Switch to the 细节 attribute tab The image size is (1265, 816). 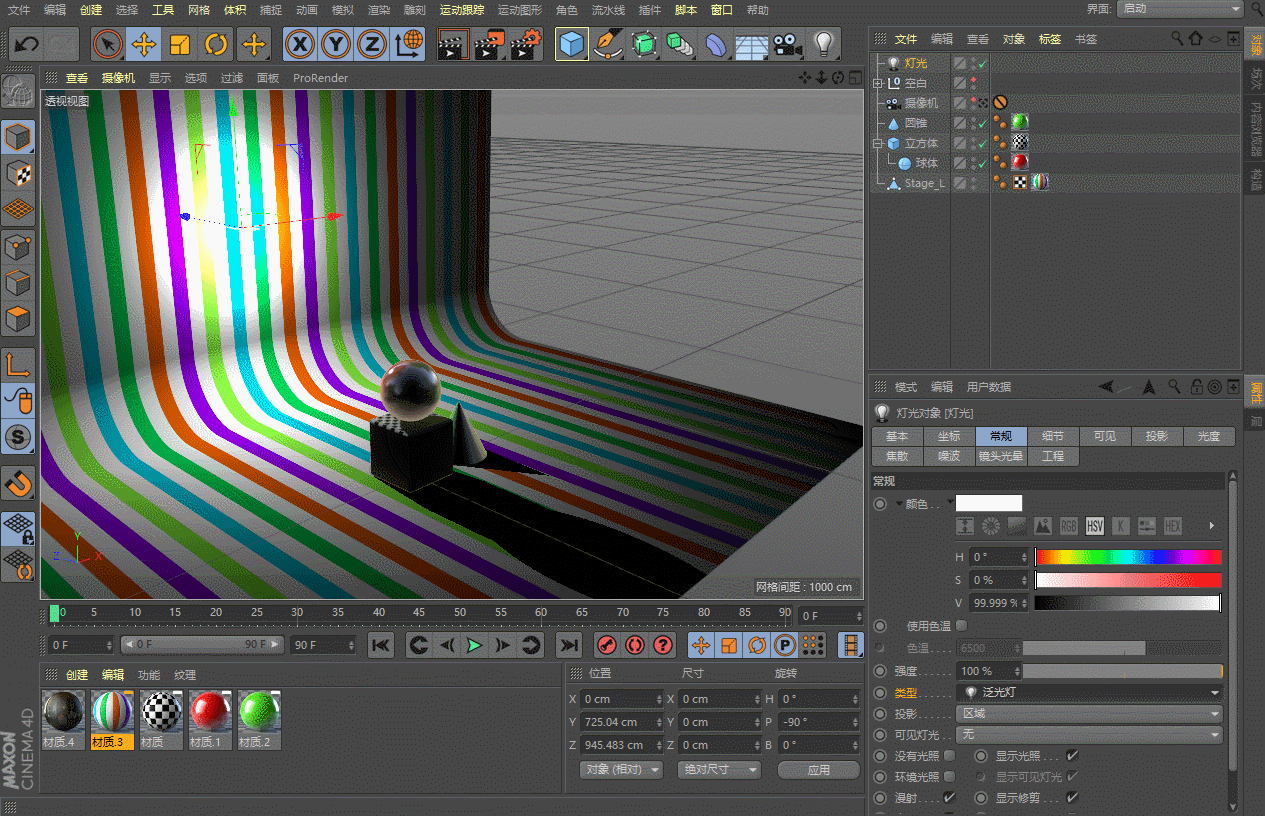[1052, 436]
